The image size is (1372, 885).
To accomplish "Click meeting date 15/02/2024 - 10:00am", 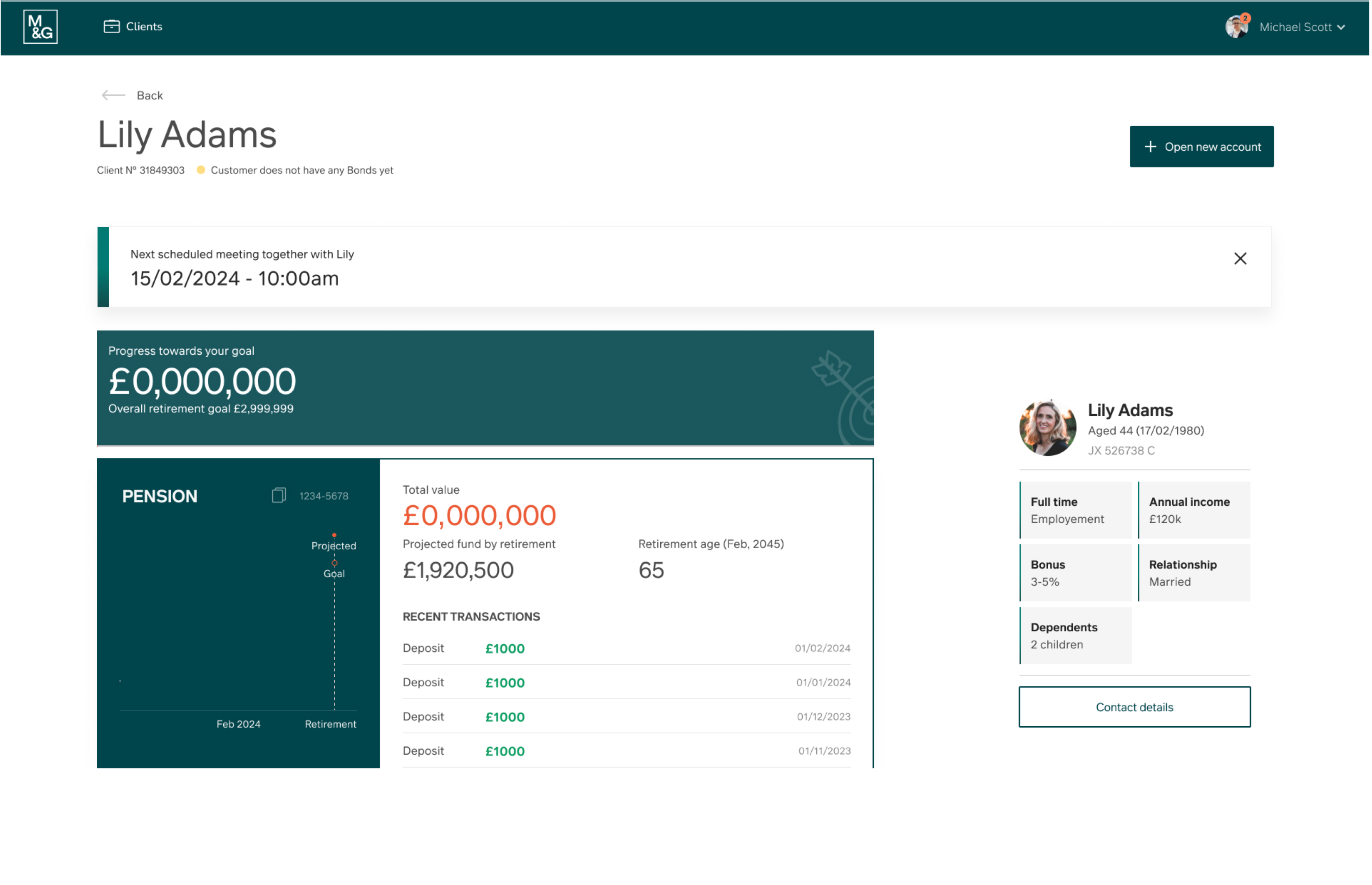I will (235, 279).
